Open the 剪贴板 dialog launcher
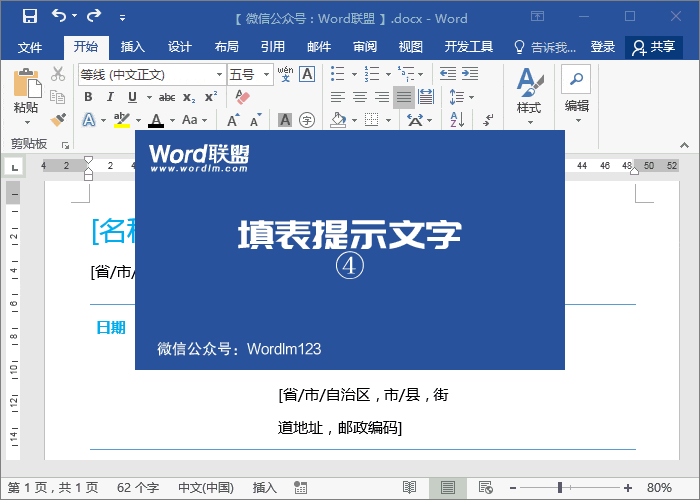The height and width of the screenshot is (500, 700). click(x=66, y=145)
